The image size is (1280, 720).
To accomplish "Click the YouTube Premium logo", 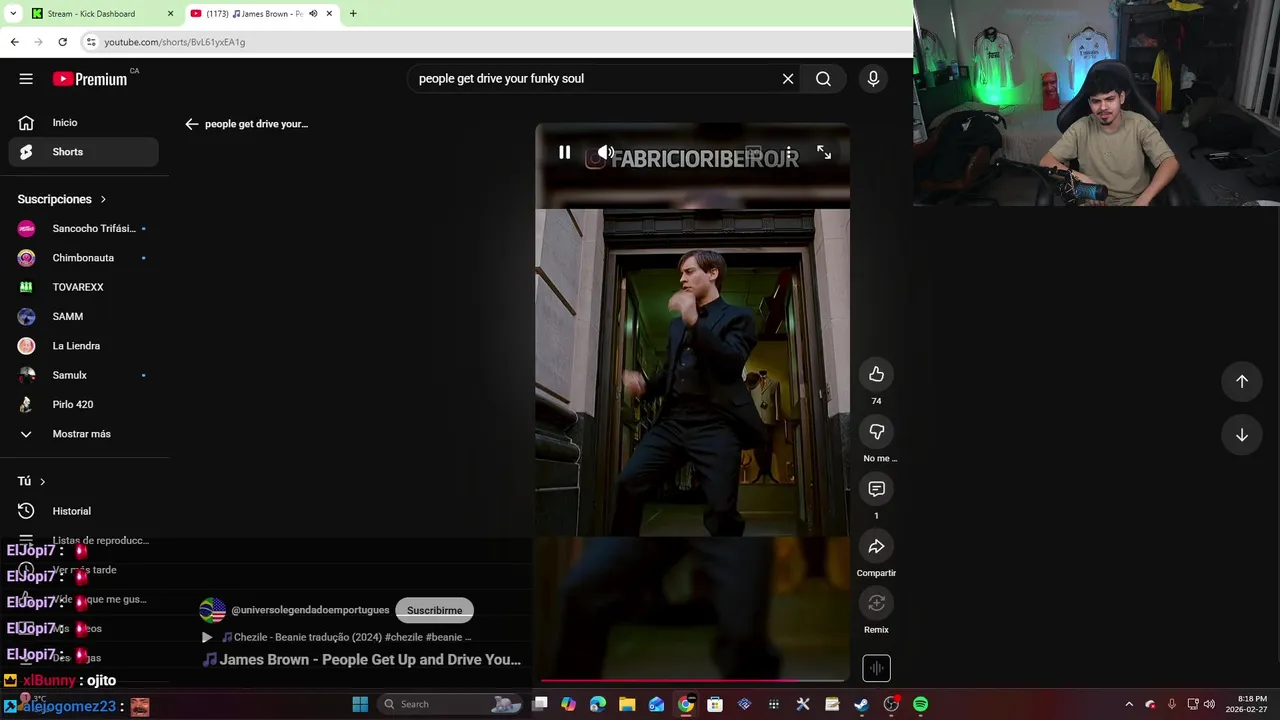I will pyautogui.click(x=90, y=79).
